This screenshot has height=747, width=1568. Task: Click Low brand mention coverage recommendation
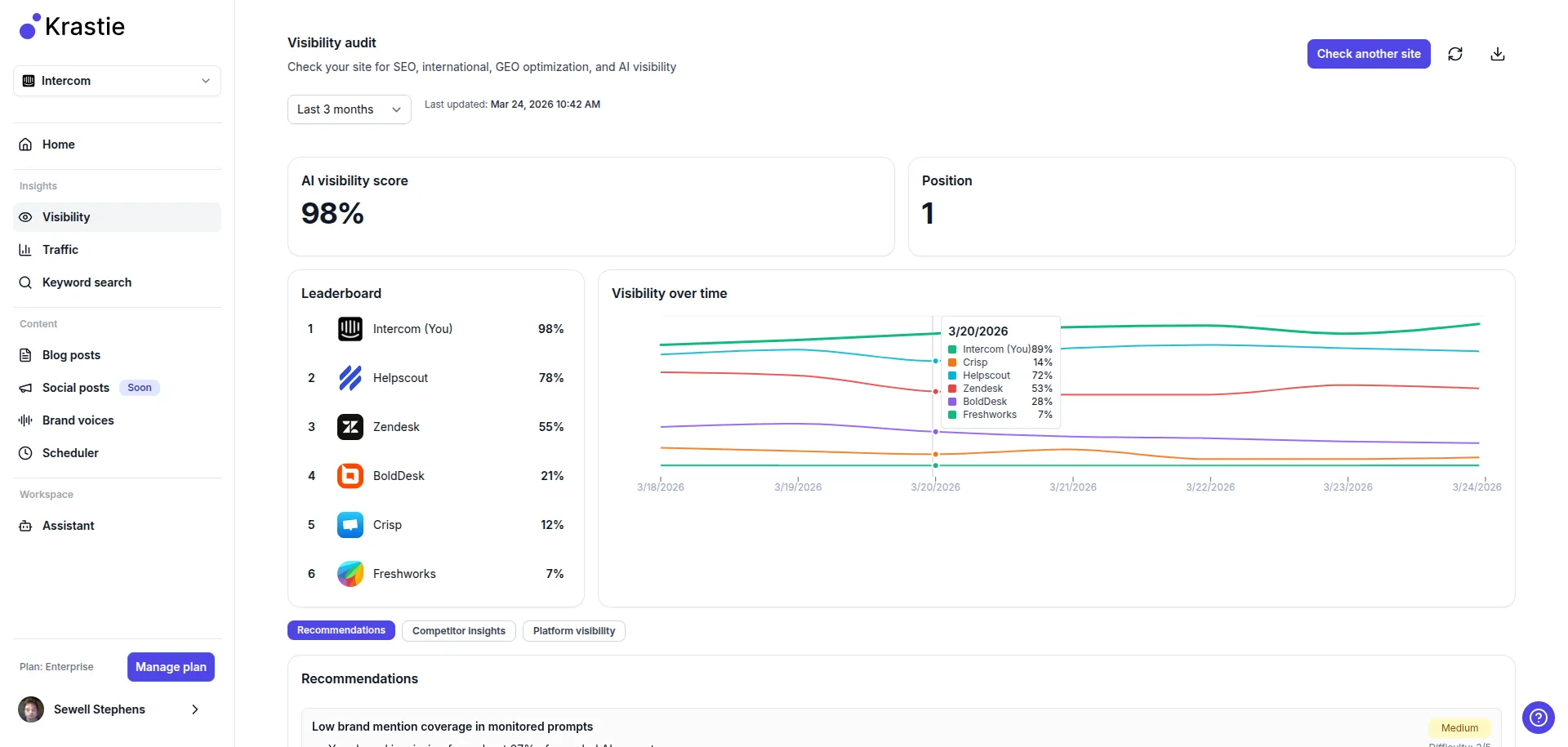(x=452, y=727)
